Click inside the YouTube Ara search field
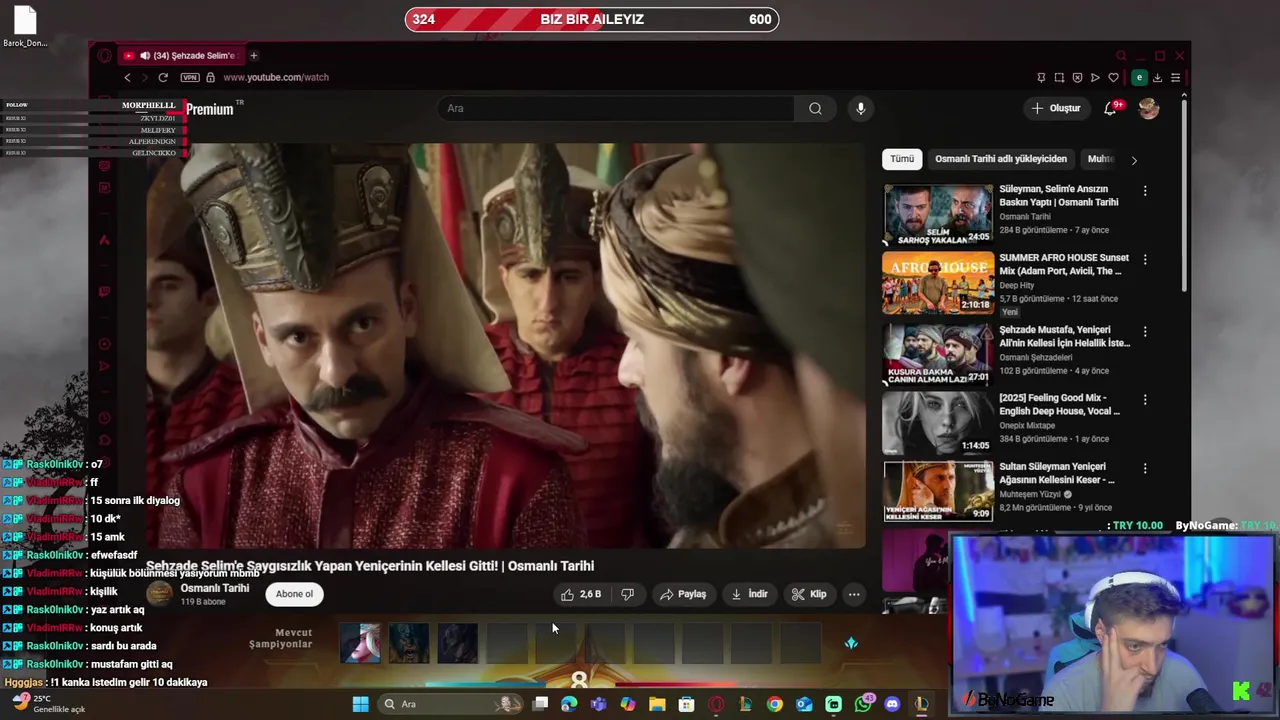1280x720 pixels. click(615, 108)
